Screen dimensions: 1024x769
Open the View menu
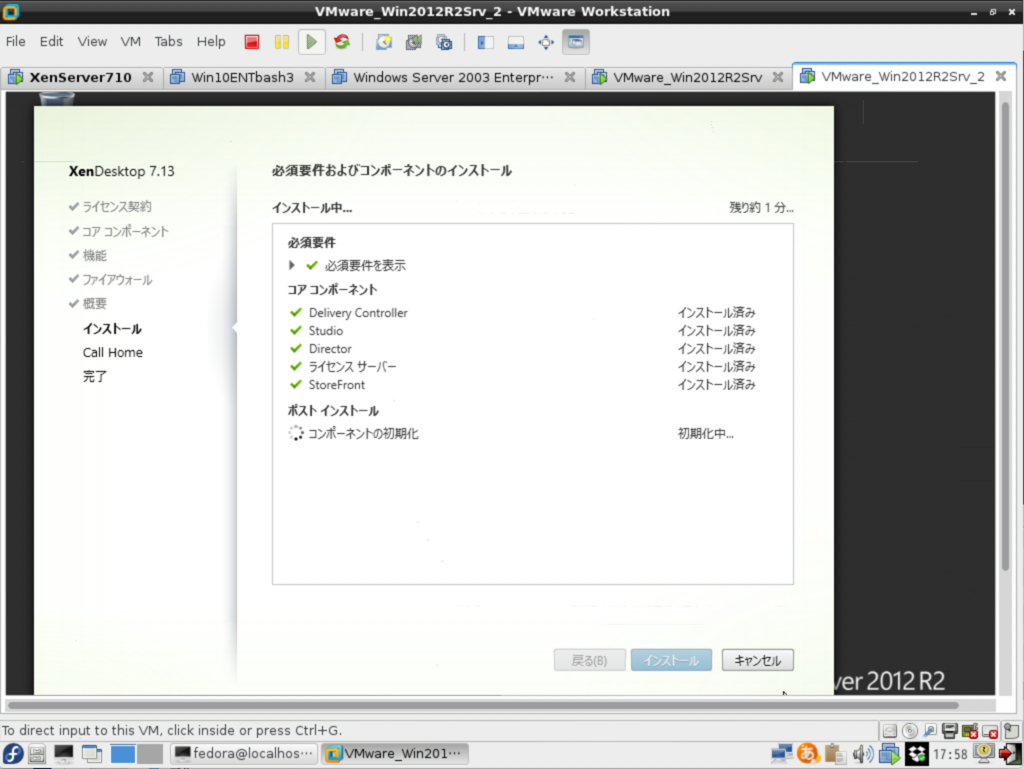pos(92,42)
